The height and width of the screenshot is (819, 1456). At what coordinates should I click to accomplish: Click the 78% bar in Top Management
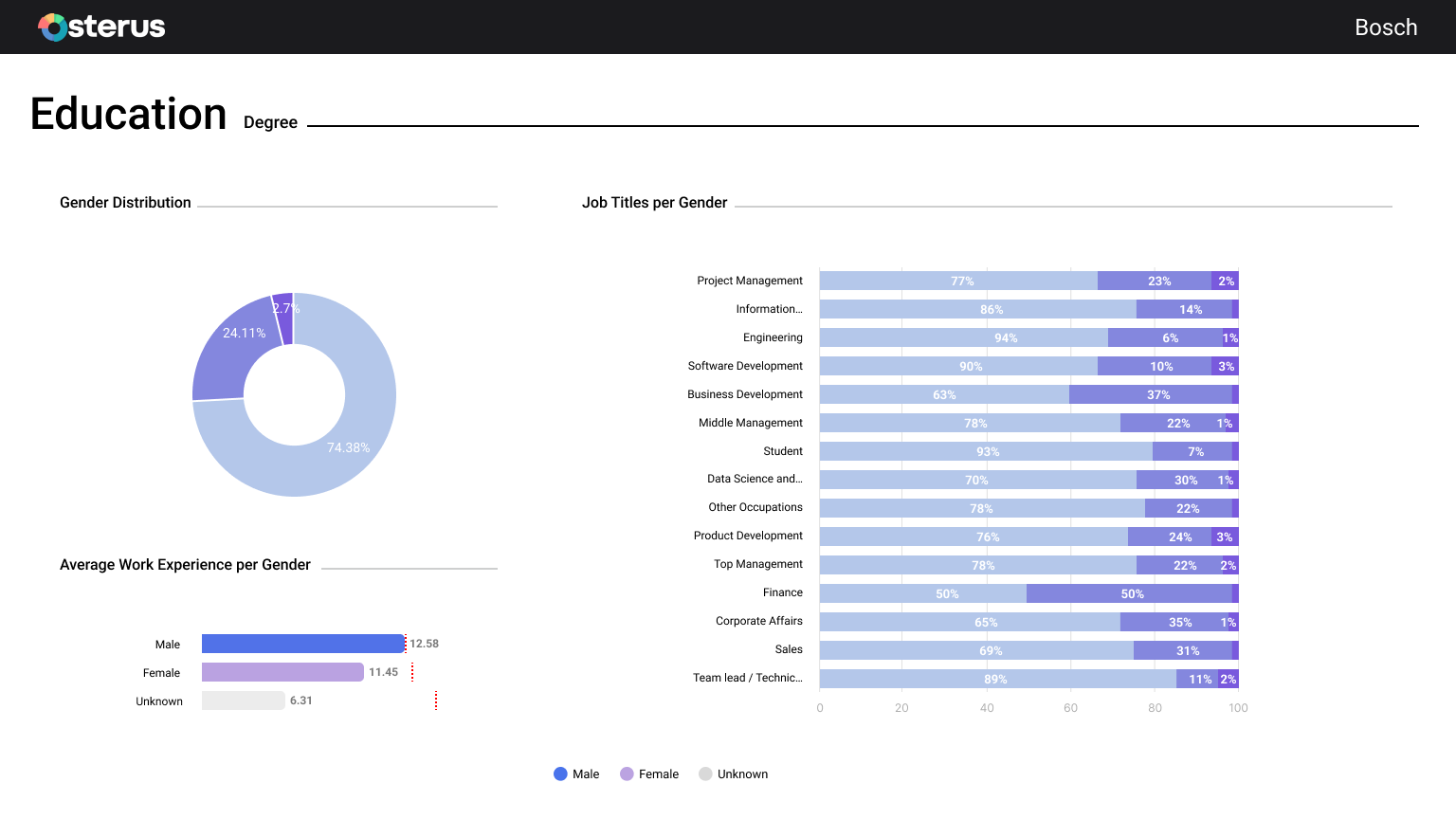[x=978, y=565]
